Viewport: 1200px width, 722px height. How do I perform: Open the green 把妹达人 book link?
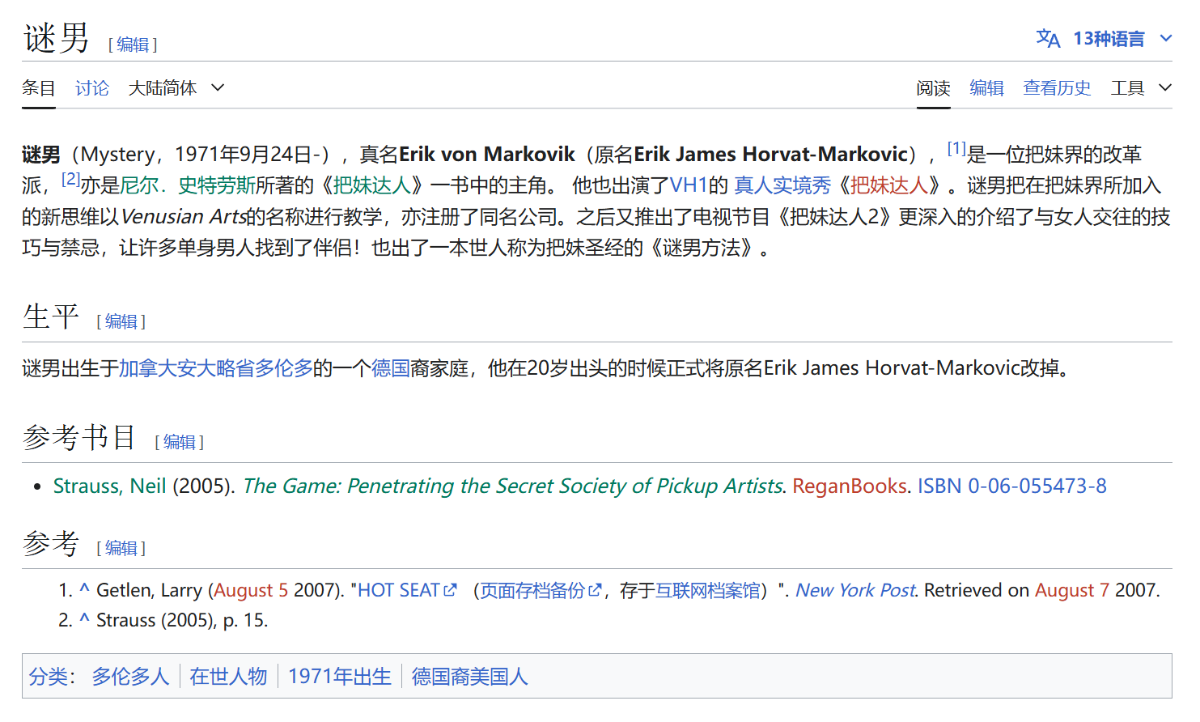[371, 185]
